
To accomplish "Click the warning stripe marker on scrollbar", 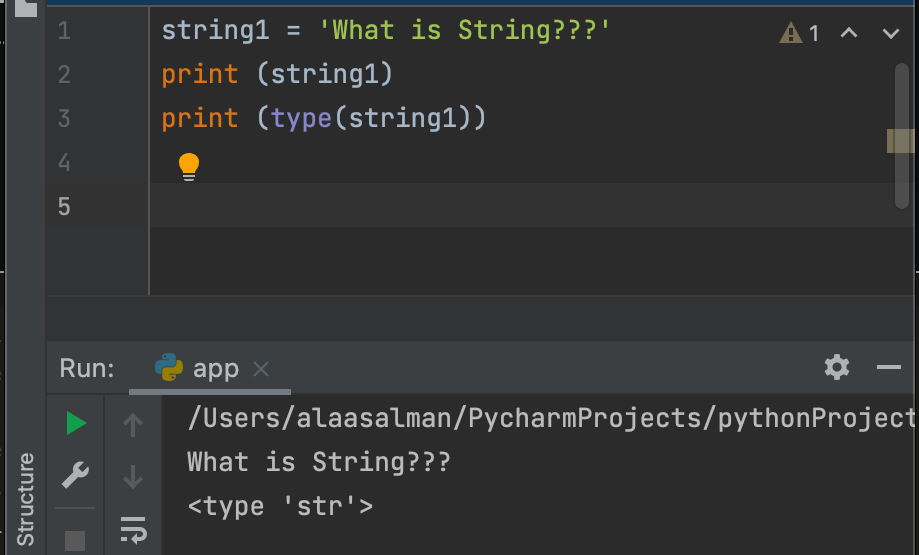I will 900,141.
